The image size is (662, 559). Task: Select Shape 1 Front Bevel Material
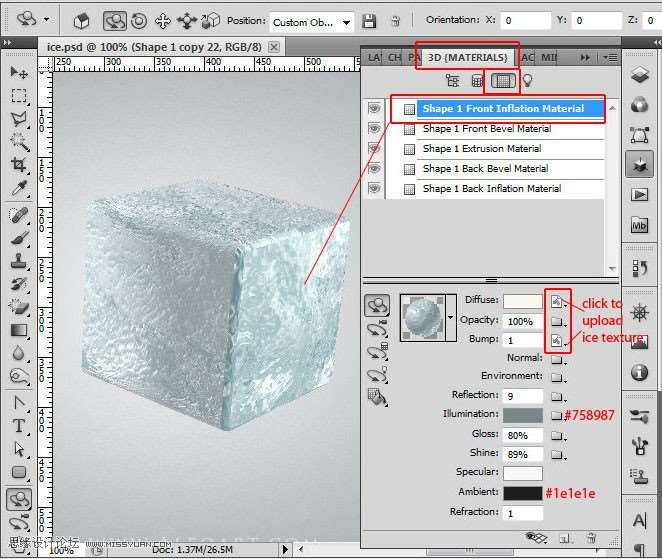coord(487,128)
